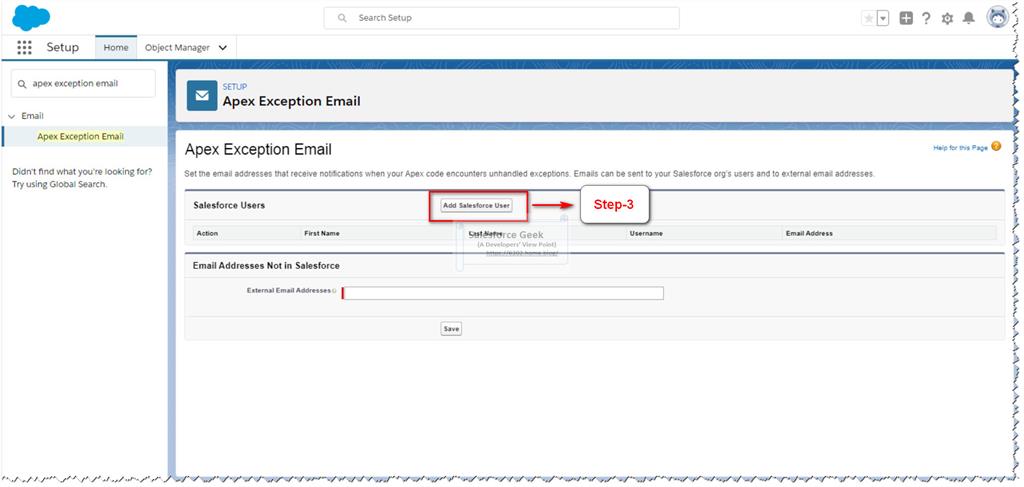
Task: Click the Add Salesforce User button
Action: [x=477, y=205]
